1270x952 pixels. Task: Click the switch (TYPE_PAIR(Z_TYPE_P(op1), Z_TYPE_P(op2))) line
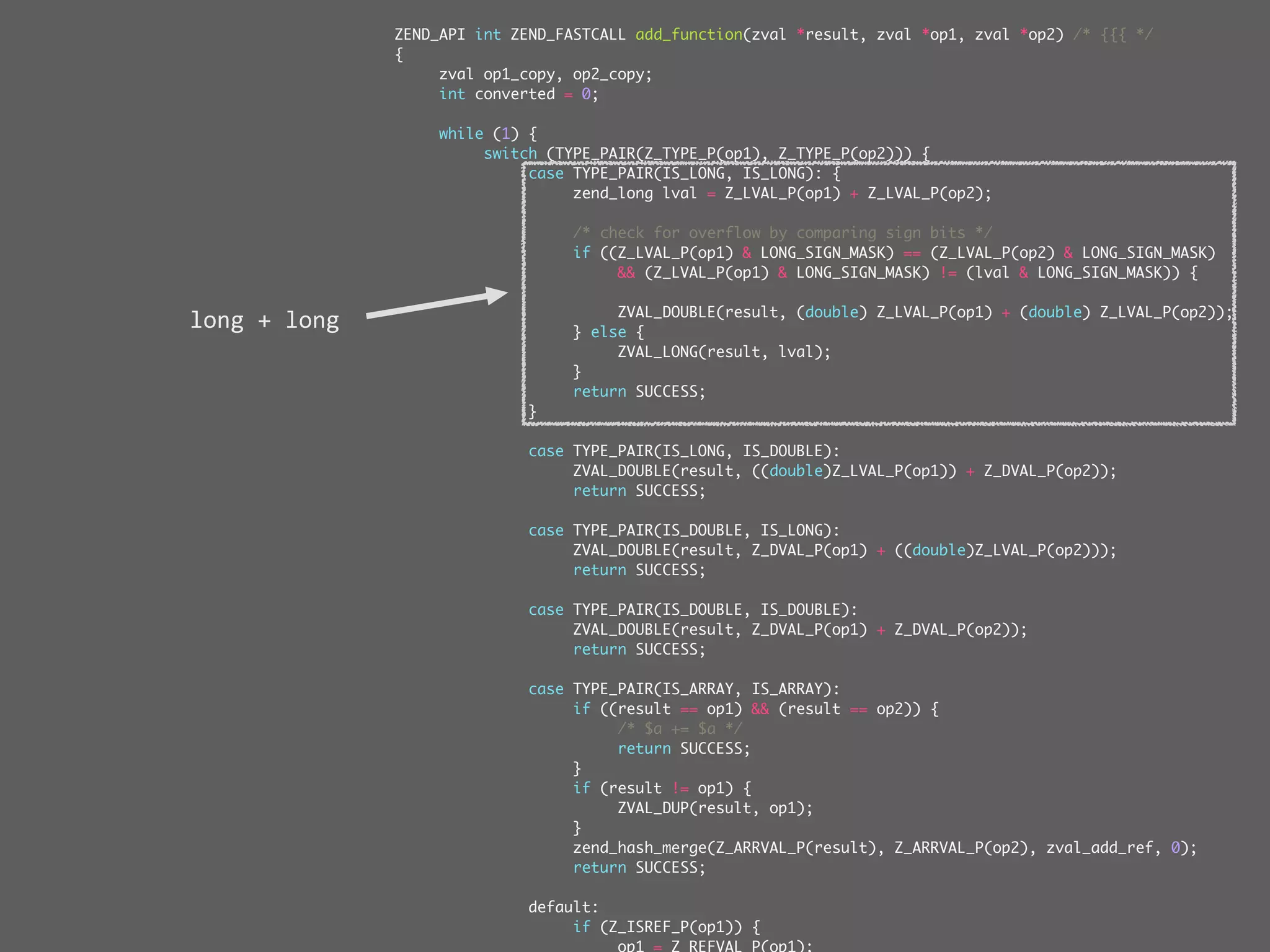point(707,153)
